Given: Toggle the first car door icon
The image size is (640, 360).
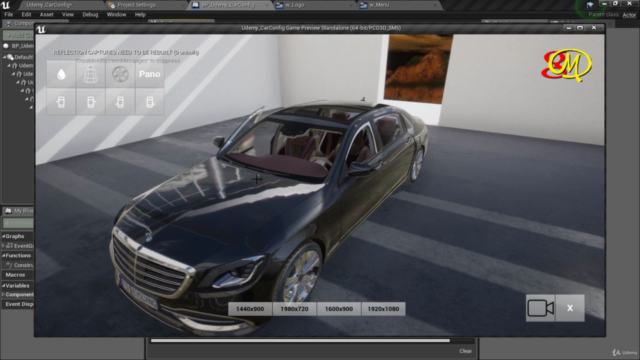Looking at the screenshot, I should 61,102.
